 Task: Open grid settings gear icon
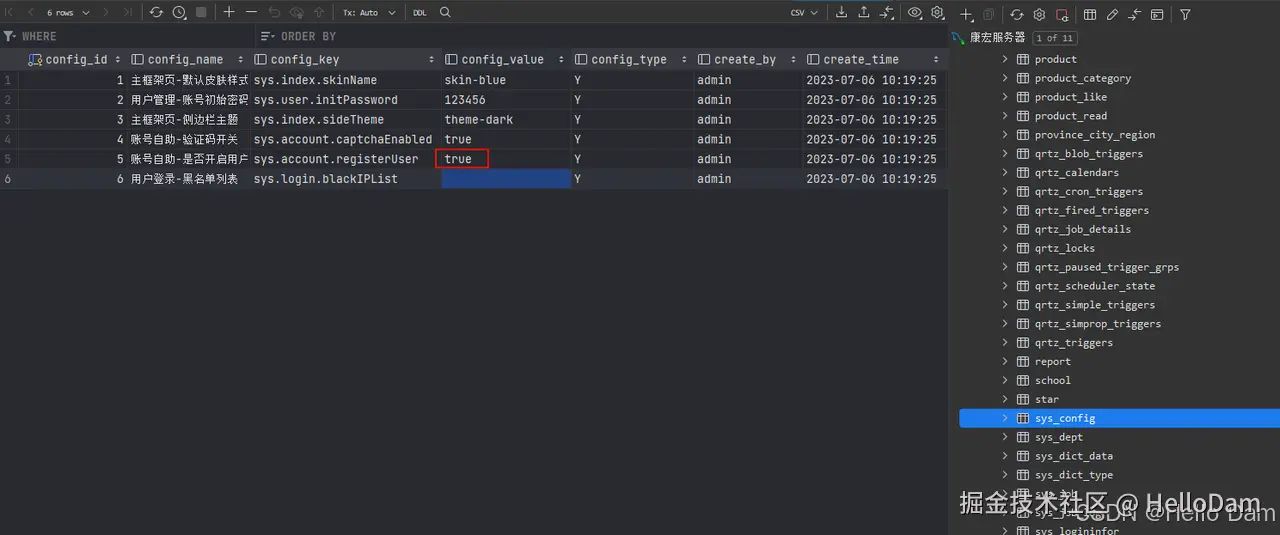(938, 13)
